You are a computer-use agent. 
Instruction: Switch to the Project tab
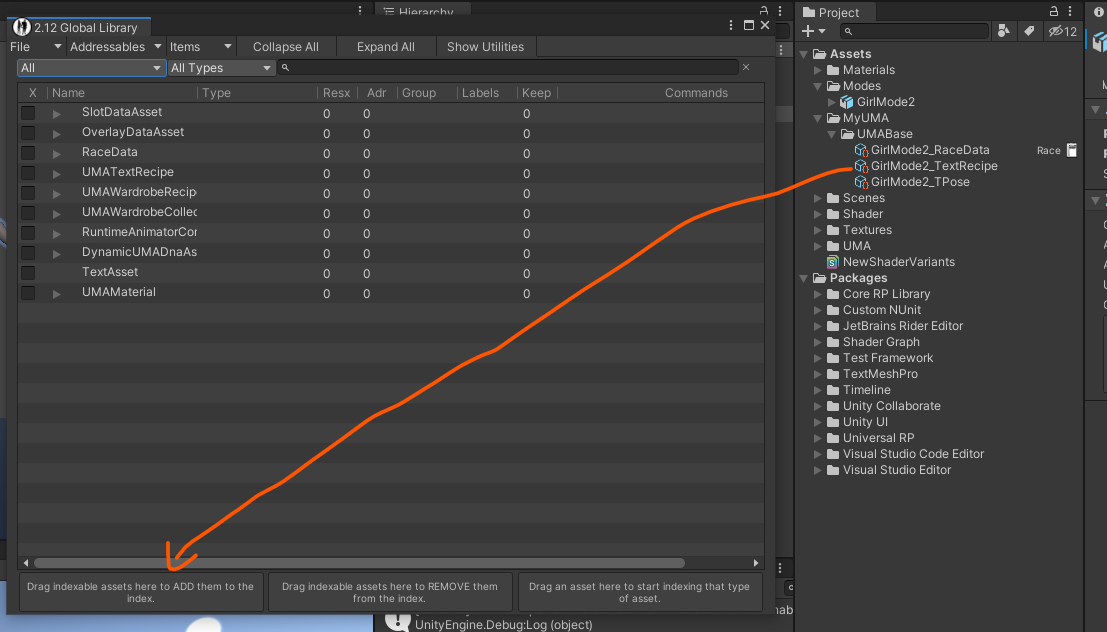point(837,12)
